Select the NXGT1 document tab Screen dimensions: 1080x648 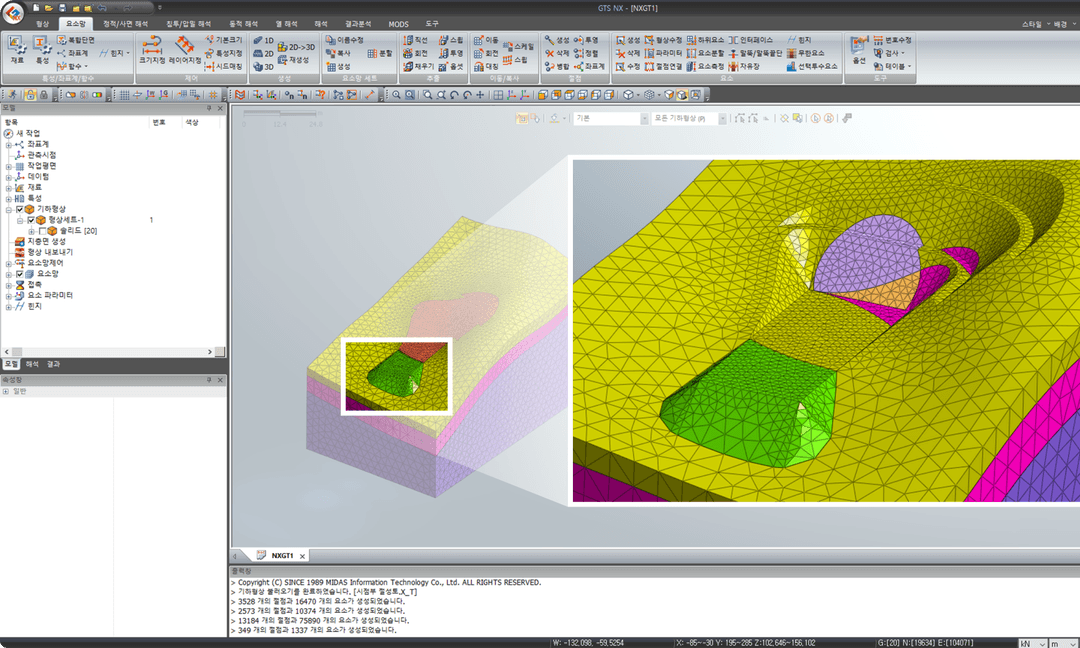281,556
